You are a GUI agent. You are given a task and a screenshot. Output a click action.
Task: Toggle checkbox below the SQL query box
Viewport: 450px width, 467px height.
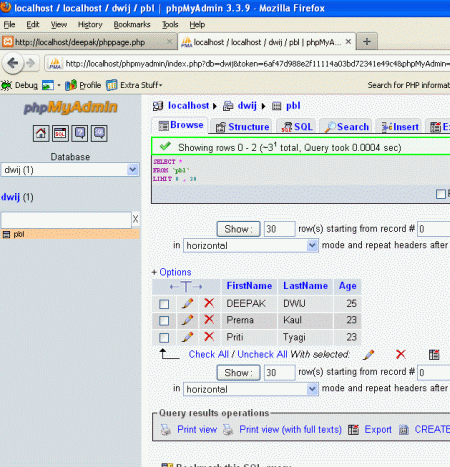(441, 194)
